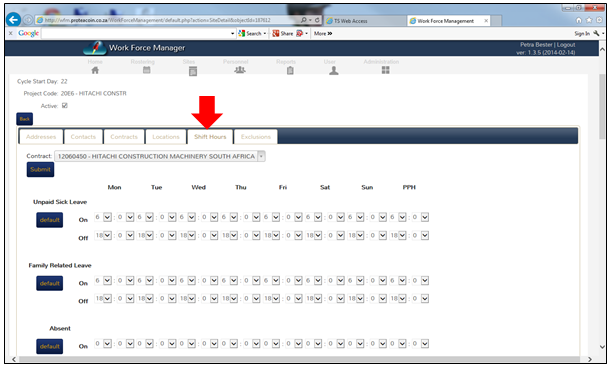Open browser tools gear icon
The height and width of the screenshot is (368, 609).
pos(600,20)
